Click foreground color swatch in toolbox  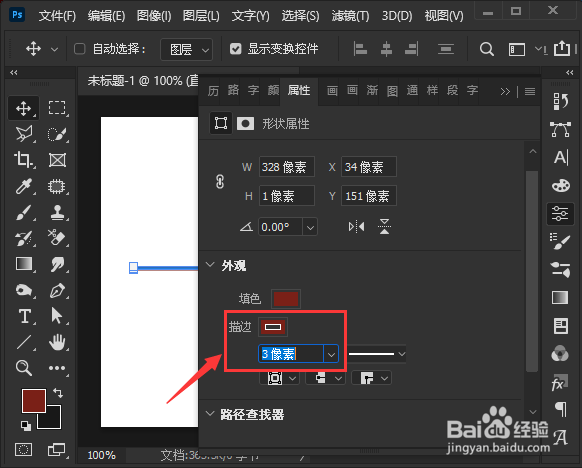(34, 401)
